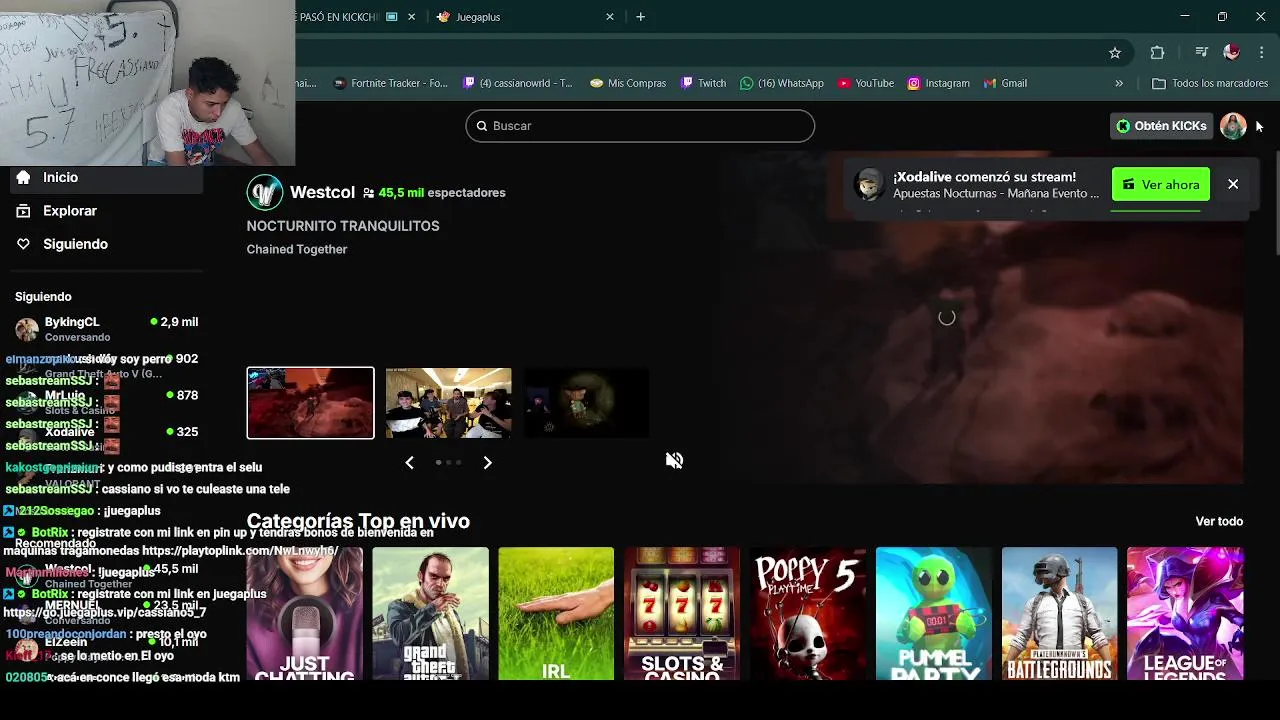The image size is (1280, 720).
Task: Open the WhatsApp bookmark
Action: pos(782,84)
